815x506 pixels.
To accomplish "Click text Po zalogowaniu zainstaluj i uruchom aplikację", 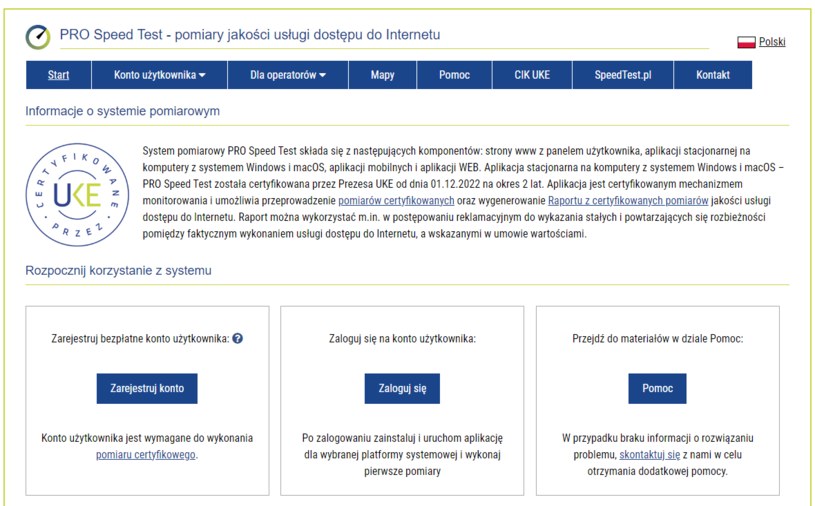I will (x=402, y=438).
